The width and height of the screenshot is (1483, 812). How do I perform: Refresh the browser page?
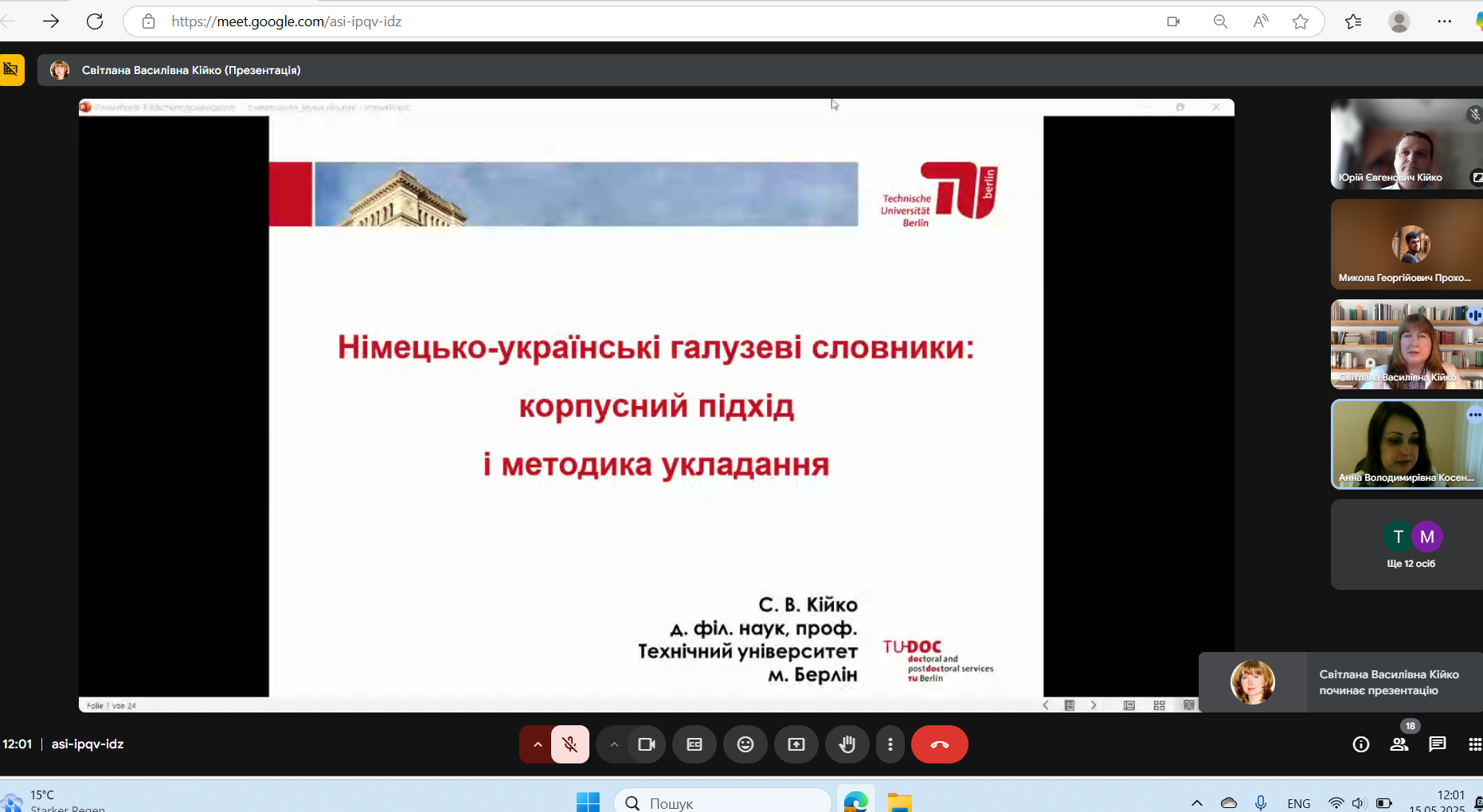click(x=95, y=21)
